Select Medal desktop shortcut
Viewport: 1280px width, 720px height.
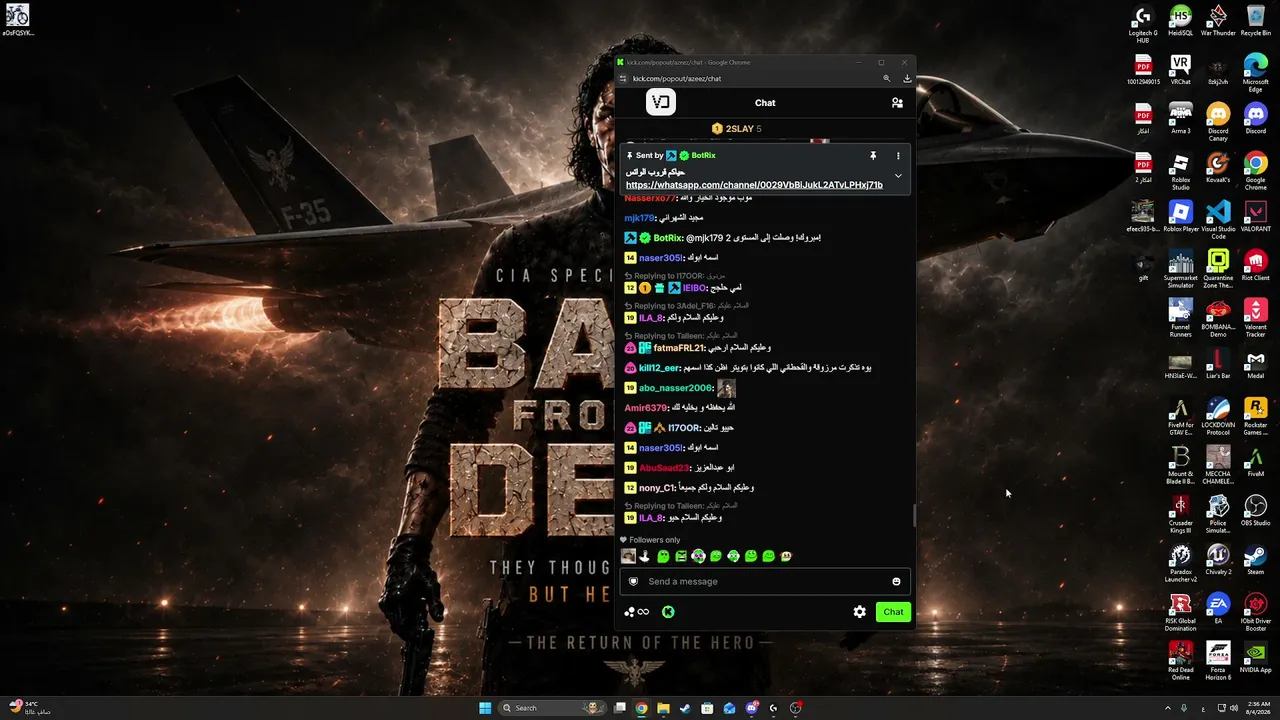tap(1256, 364)
